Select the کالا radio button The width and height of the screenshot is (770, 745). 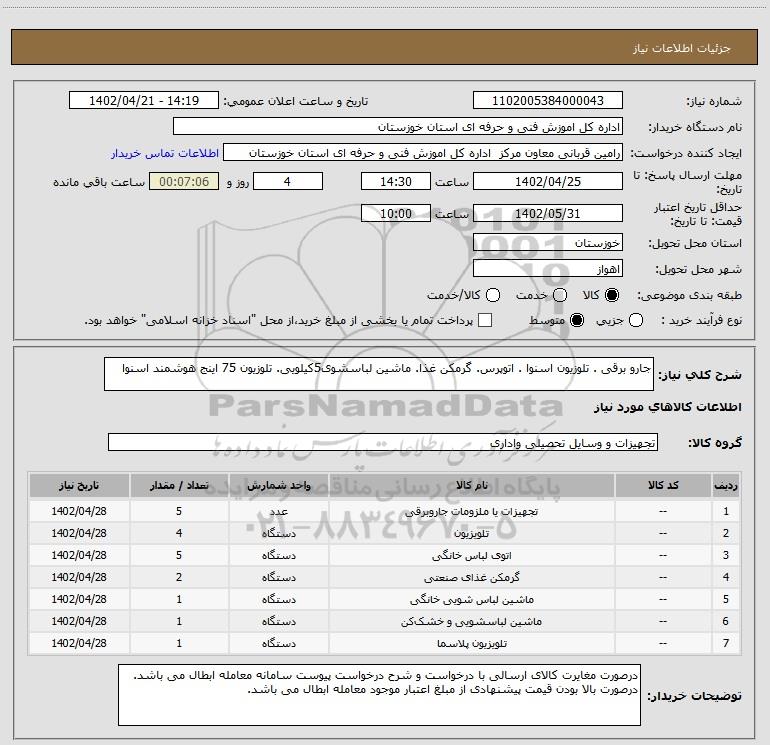point(612,295)
